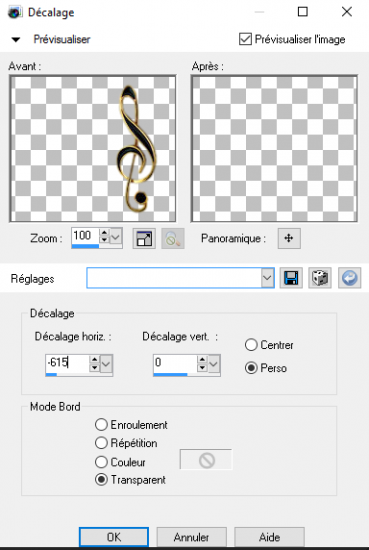Click the greyed magnifier icon beside Zoom
The image size is (369, 550).
pos(173,239)
